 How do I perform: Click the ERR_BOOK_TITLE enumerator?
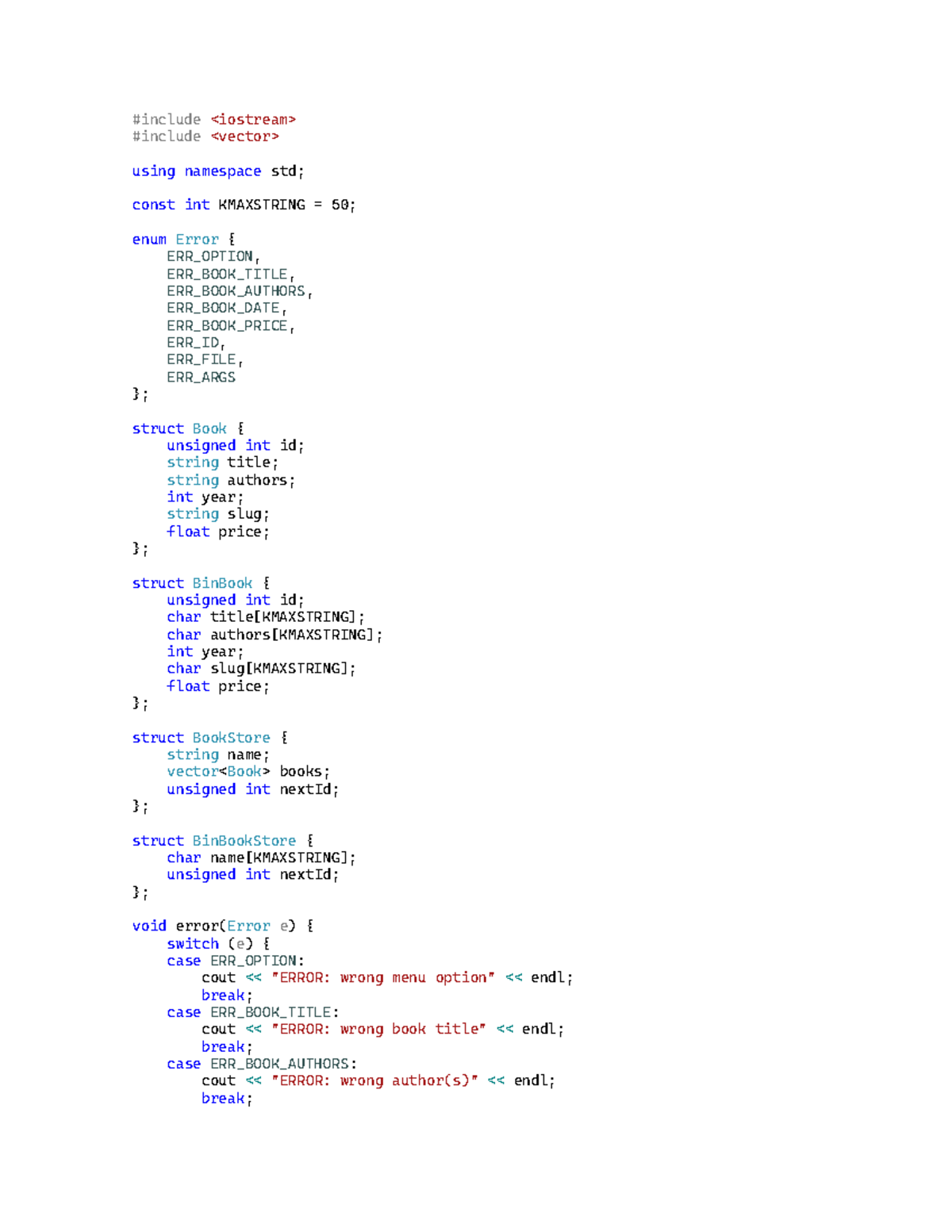(x=226, y=273)
